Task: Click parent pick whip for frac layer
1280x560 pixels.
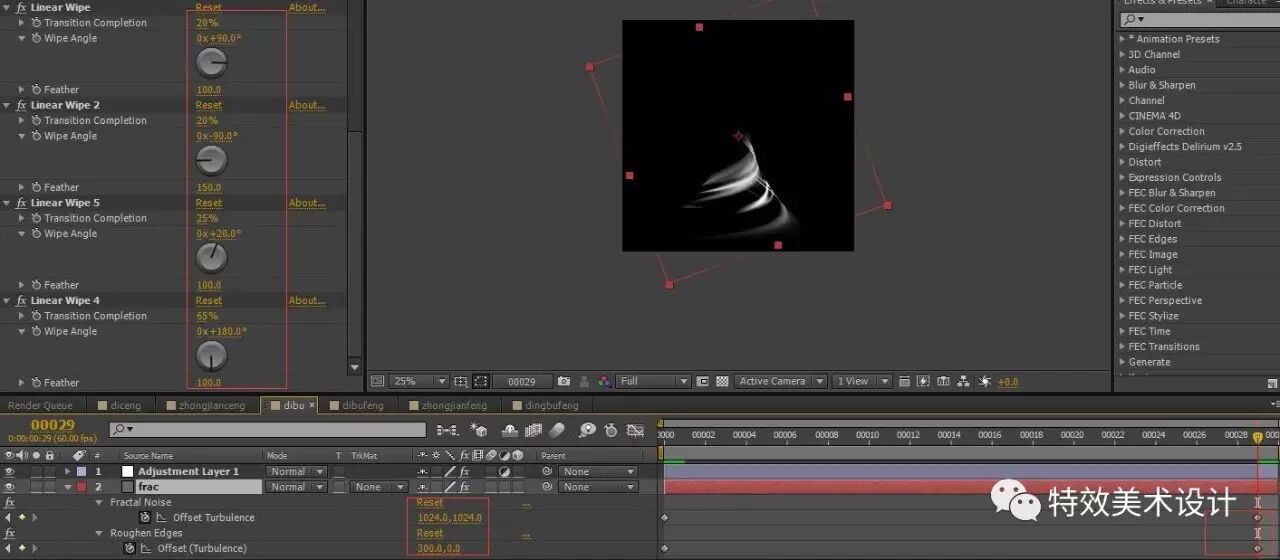Action: point(547,487)
